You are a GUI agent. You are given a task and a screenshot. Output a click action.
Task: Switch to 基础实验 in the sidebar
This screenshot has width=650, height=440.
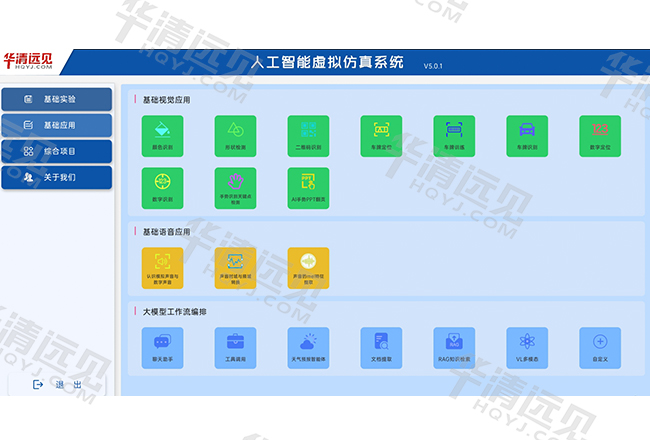56,99
